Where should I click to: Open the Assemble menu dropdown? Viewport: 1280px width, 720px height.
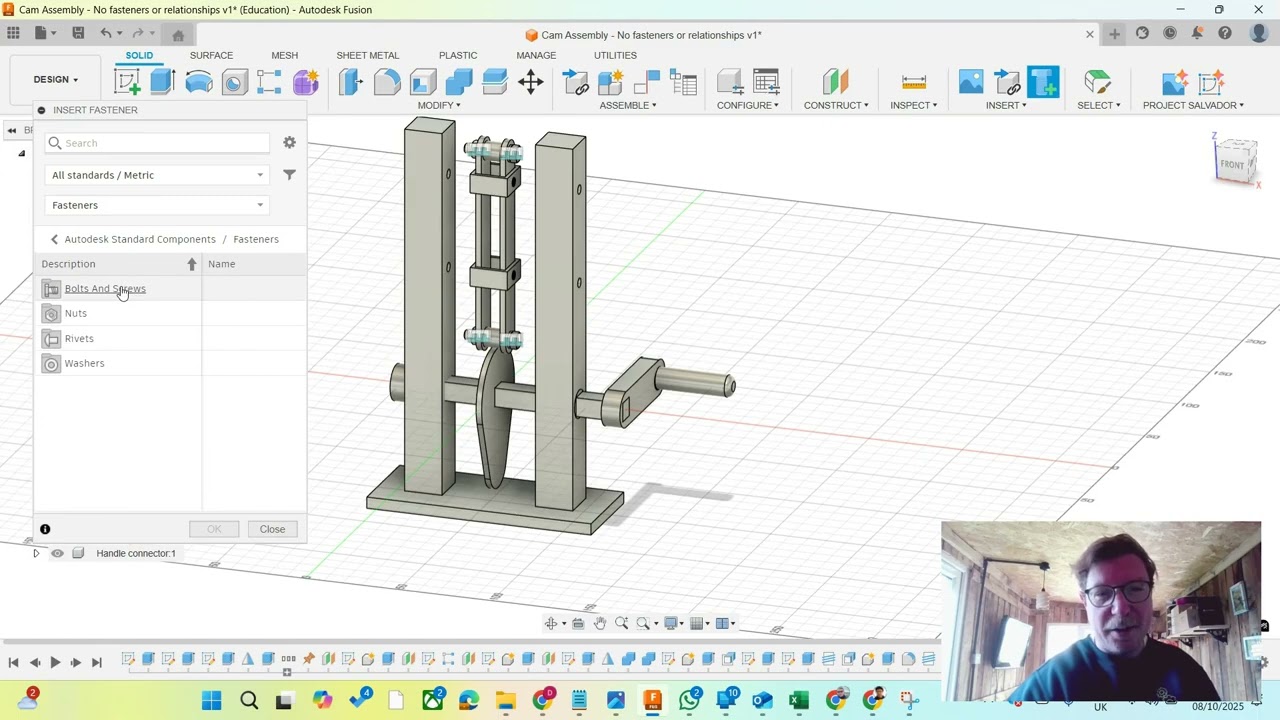628,105
